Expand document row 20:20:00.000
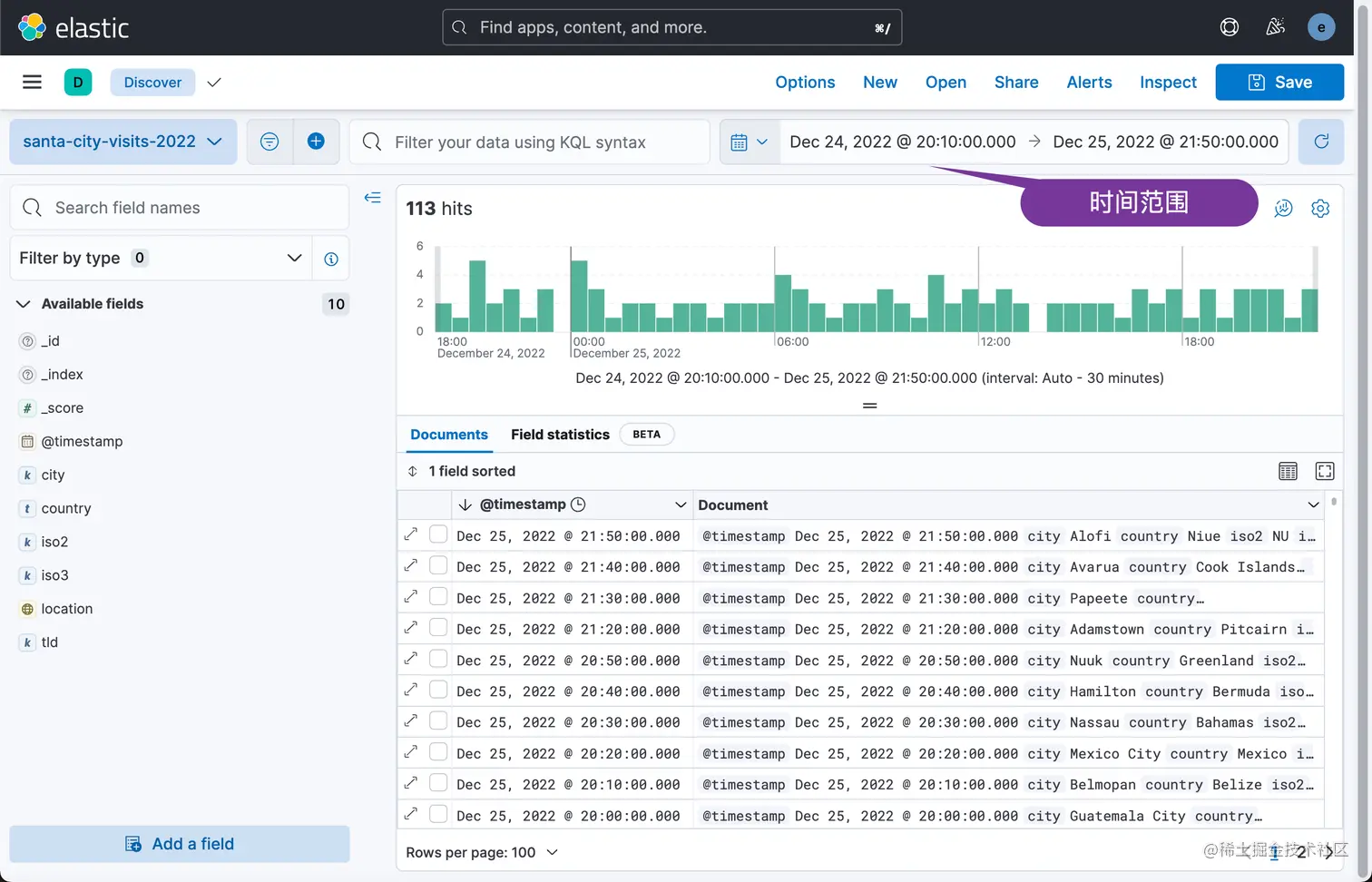The height and width of the screenshot is (882, 1372). coord(411,752)
